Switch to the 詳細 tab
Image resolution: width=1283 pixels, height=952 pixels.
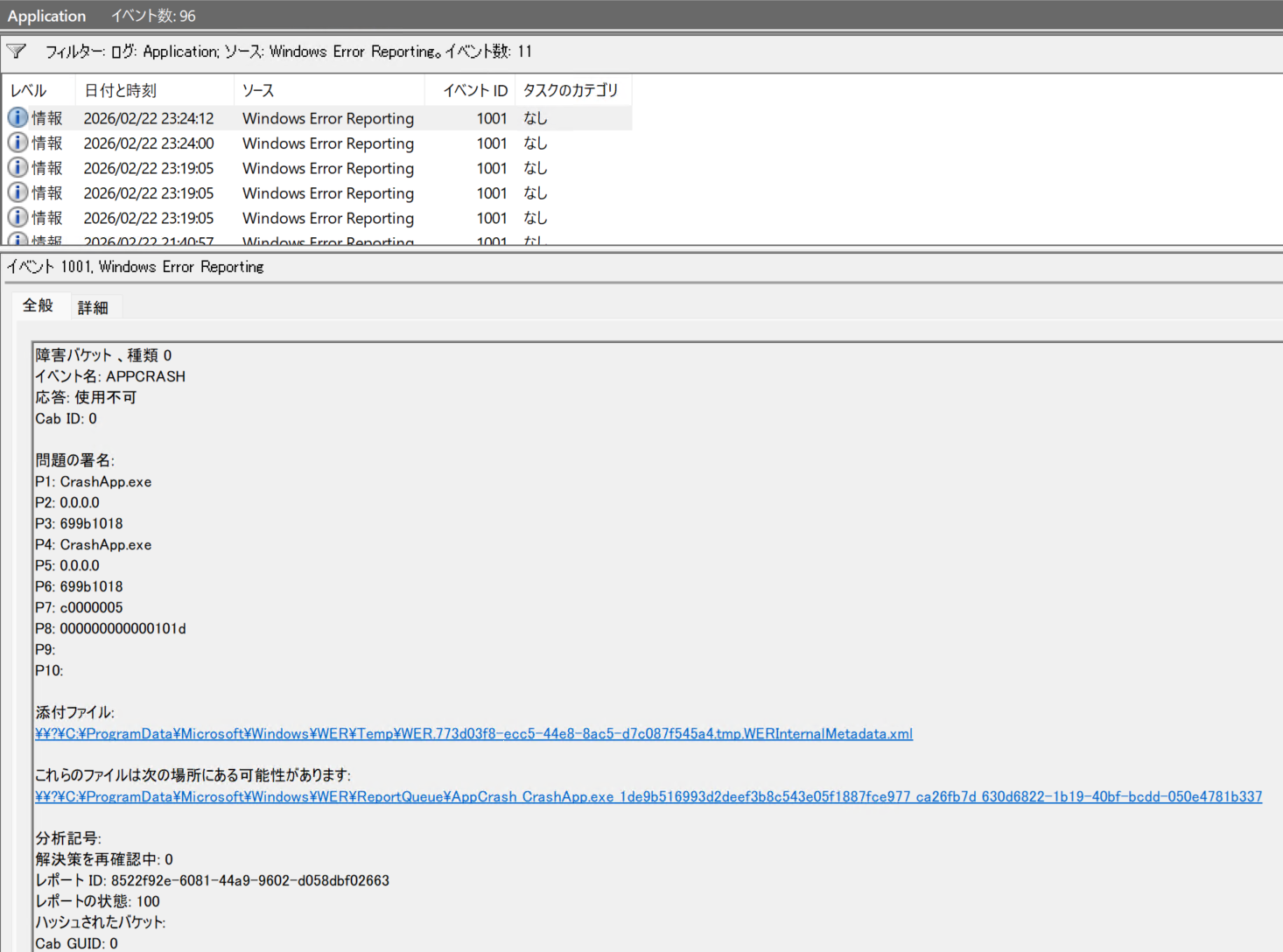click(x=93, y=307)
